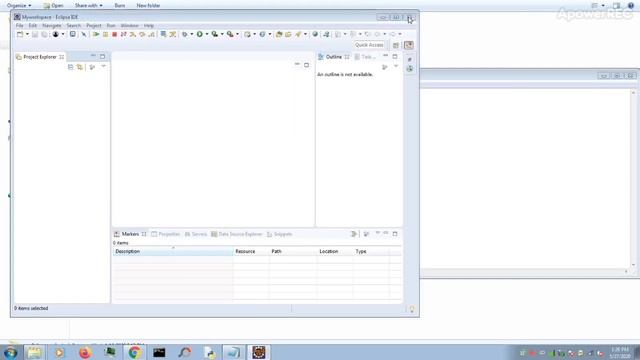
Task: Click the Quick Access search field
Action: (x=369, y=45)
